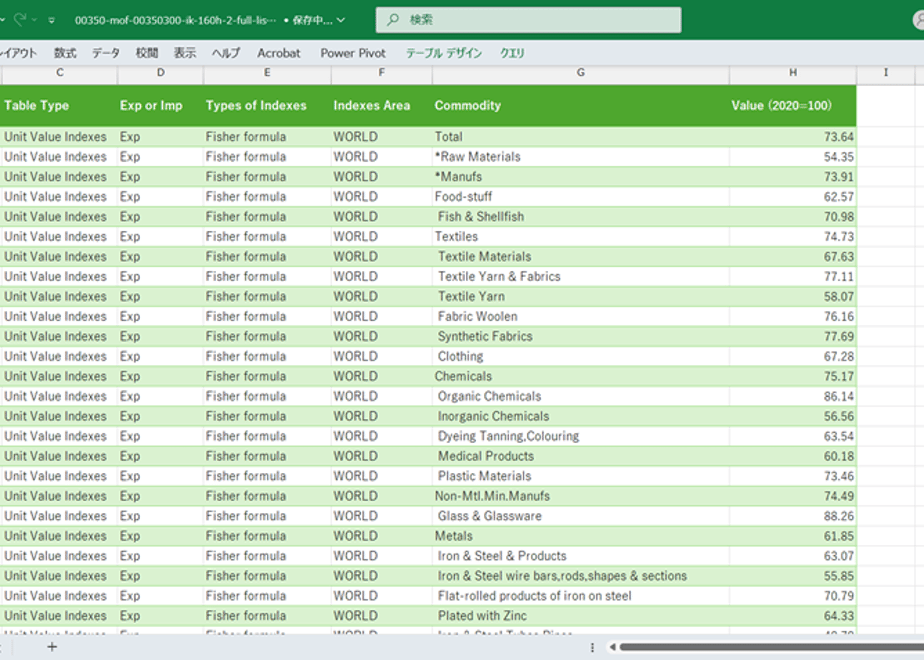The width and height of the screenshot is (924, 660).
Task: Select the Glass & Glassware cell
Action: tap(580, 516)
